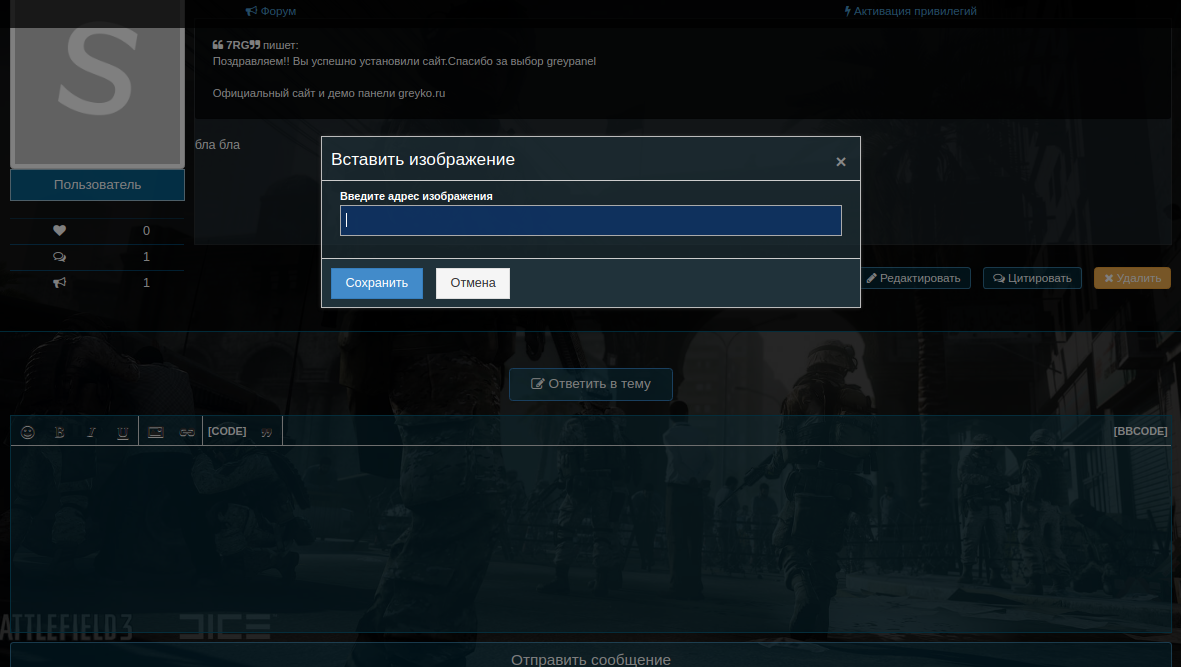Open the Форум link
The height and width of the screenshot is (667, 1181).
pyautogui.click(x=270, y=11)
